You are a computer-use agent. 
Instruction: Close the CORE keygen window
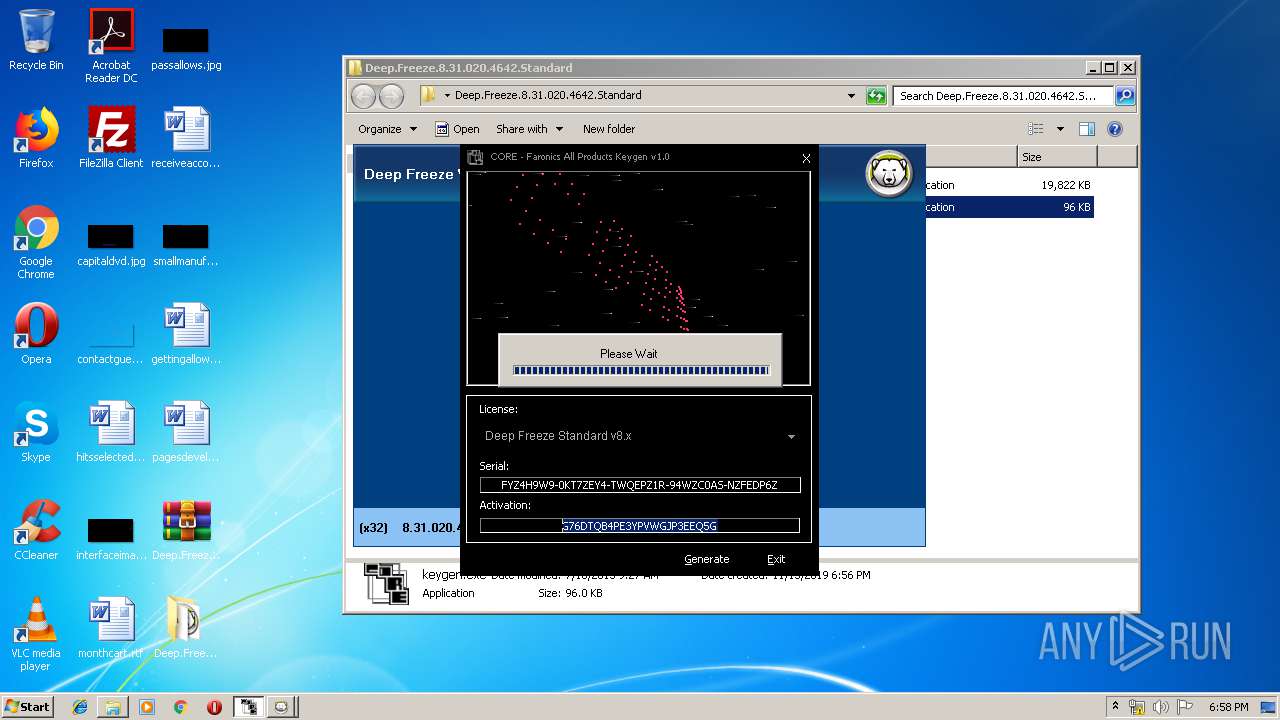click(x=806, y=158)
